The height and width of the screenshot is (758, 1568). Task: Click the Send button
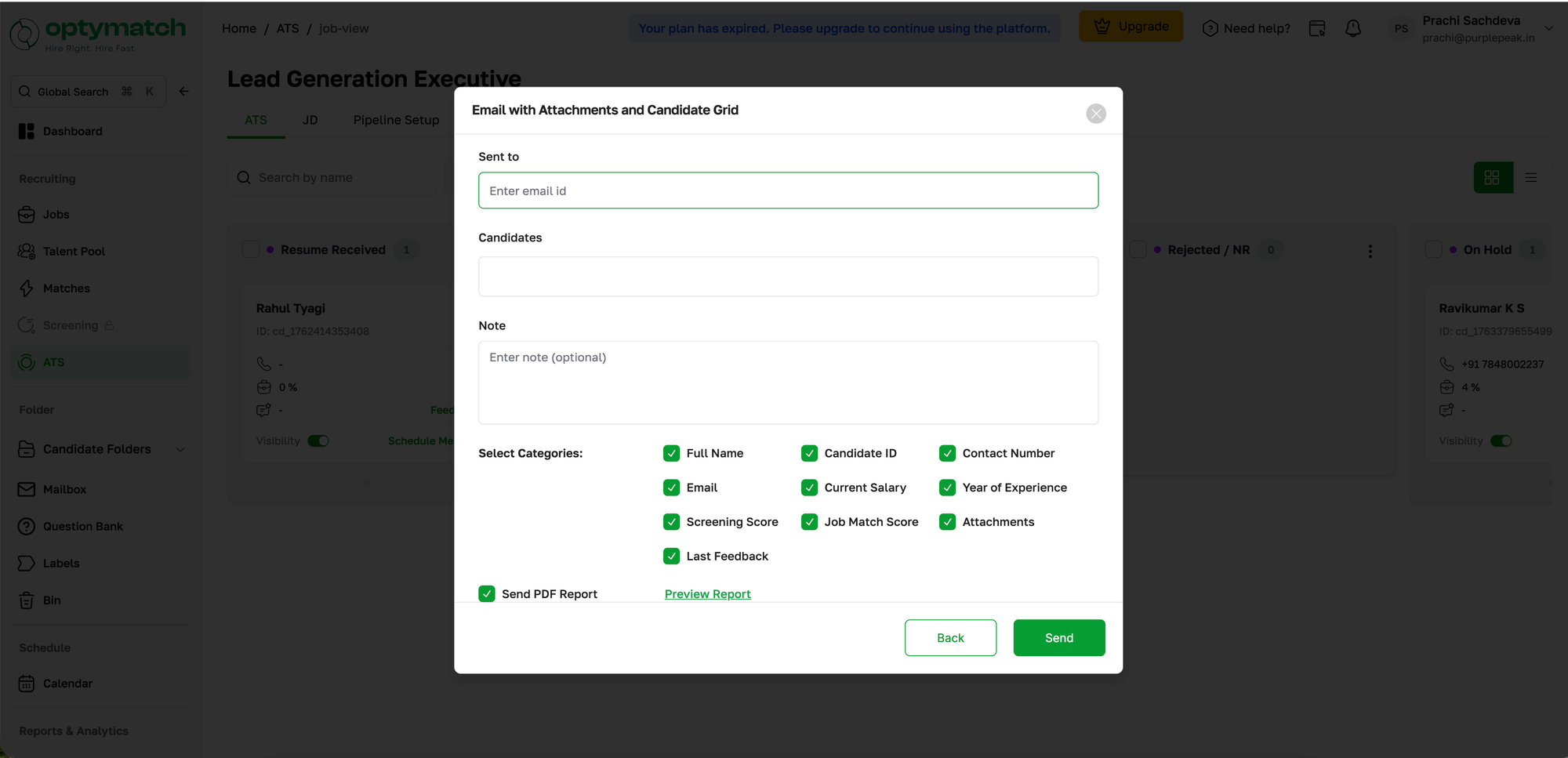(1059, 638)
